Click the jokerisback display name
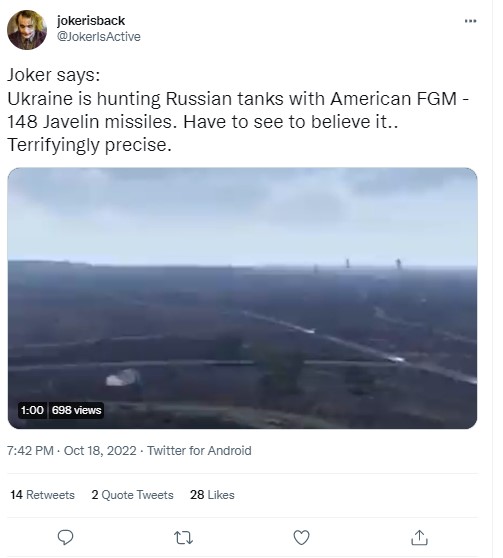This screenshot has width=503, height=558. click(x=91, y=21)
